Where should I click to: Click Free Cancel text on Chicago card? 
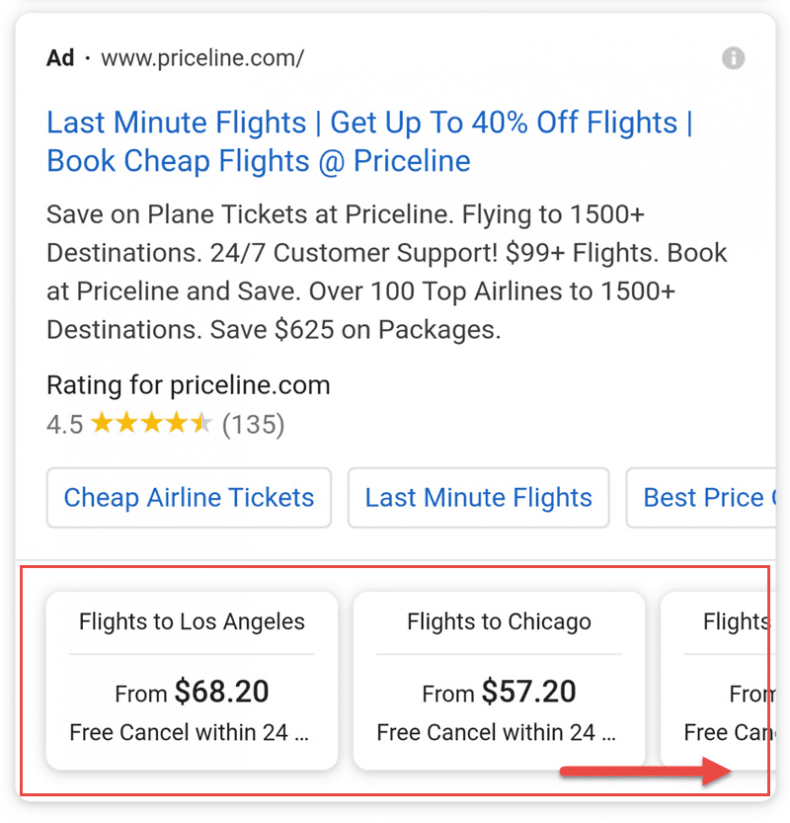(497, 733)
